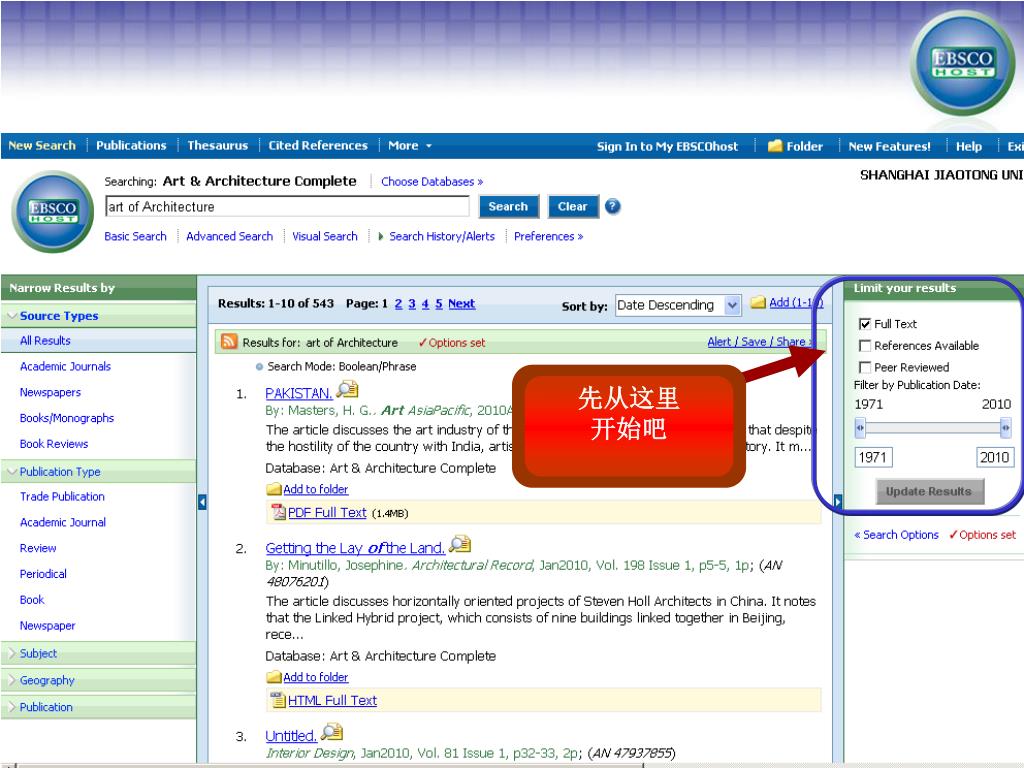Click the Add (1-10) folder icon
Image resolution: width=1024 pixels, height=768 pixels.
(x=758, y=302)
